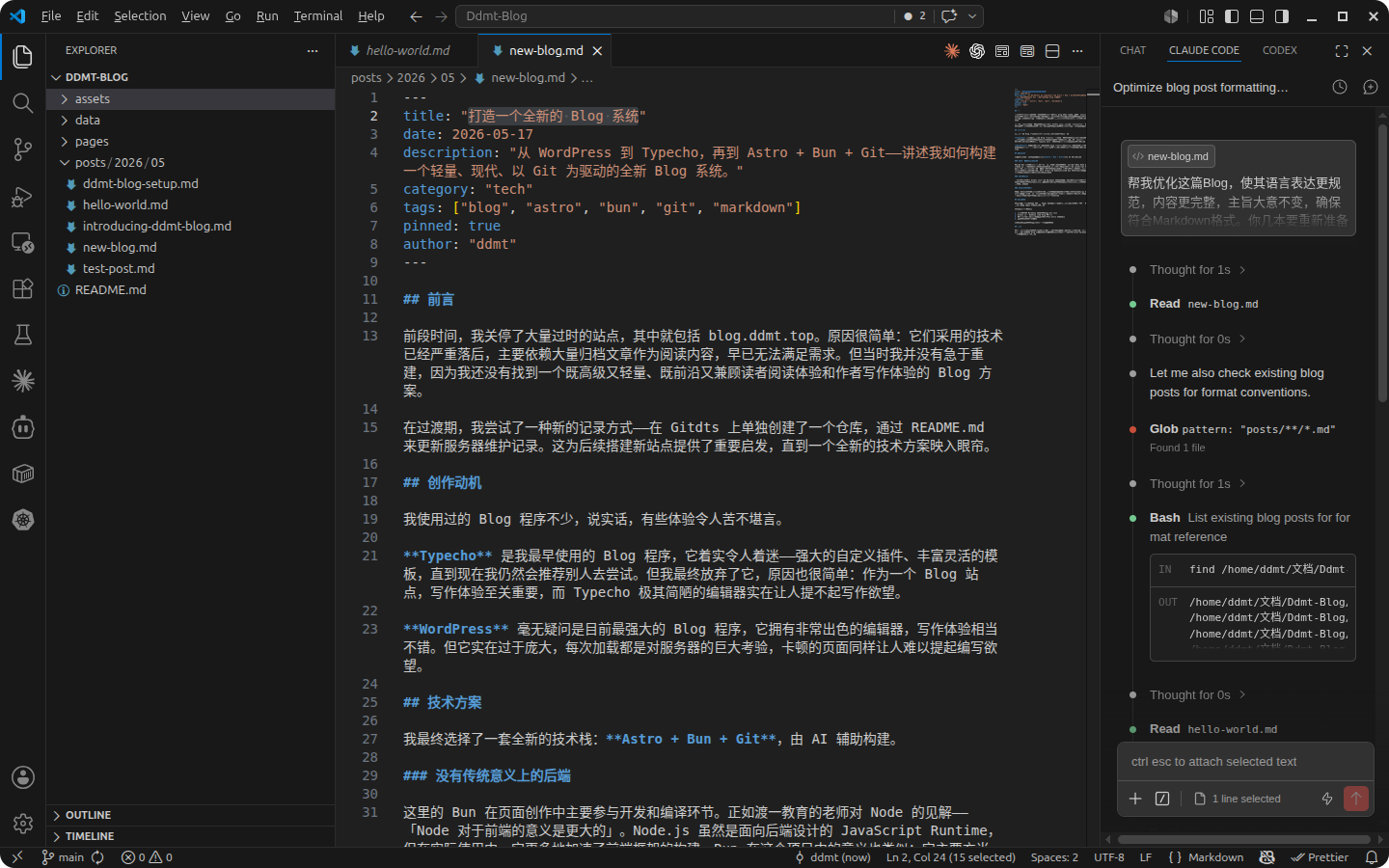Click the Ddmt-Blog command center search

(x=675, y=16)
